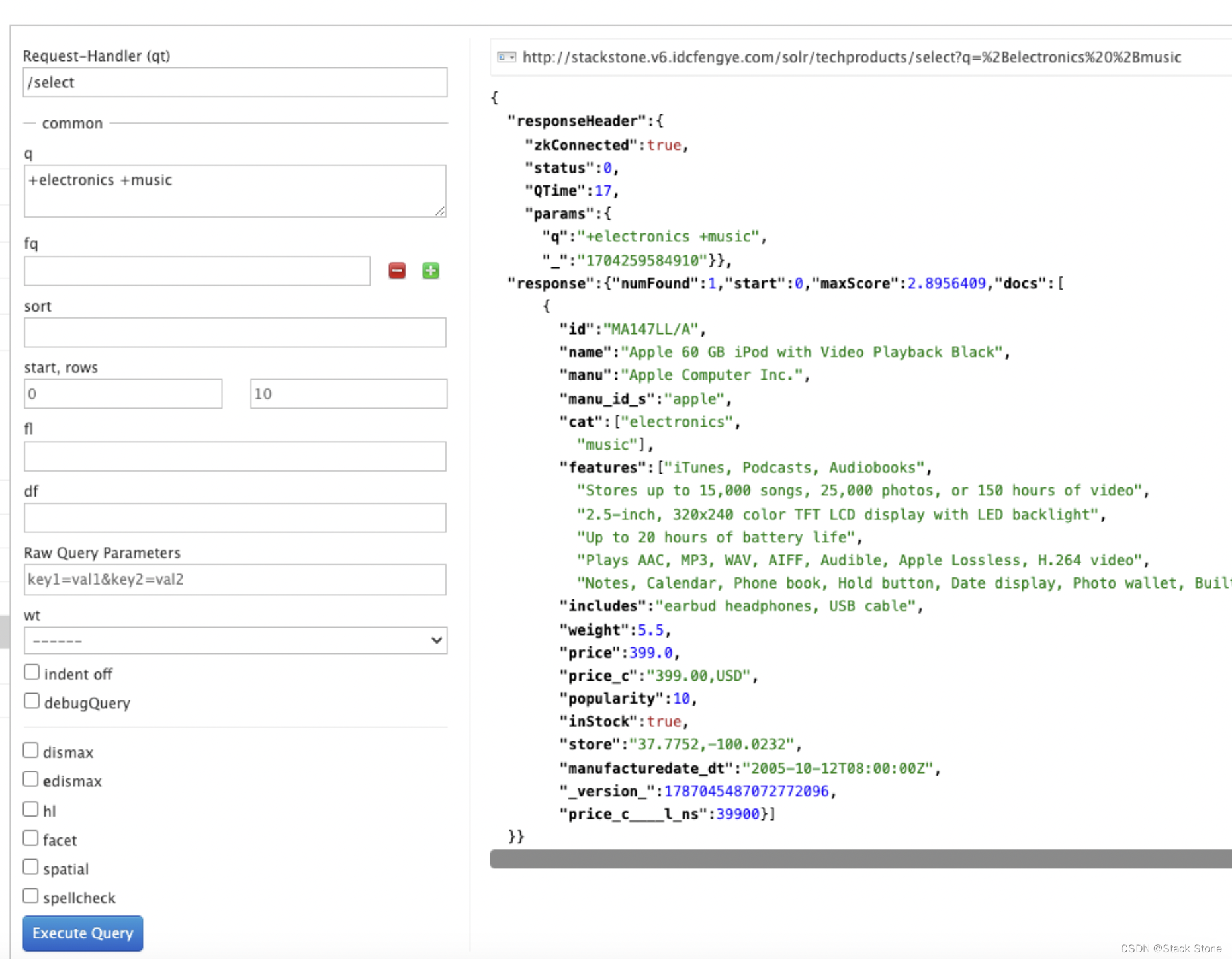Enable the edismax checkbox
The height and width of the screenshot is (959, 1232).
tap(31, 780)
